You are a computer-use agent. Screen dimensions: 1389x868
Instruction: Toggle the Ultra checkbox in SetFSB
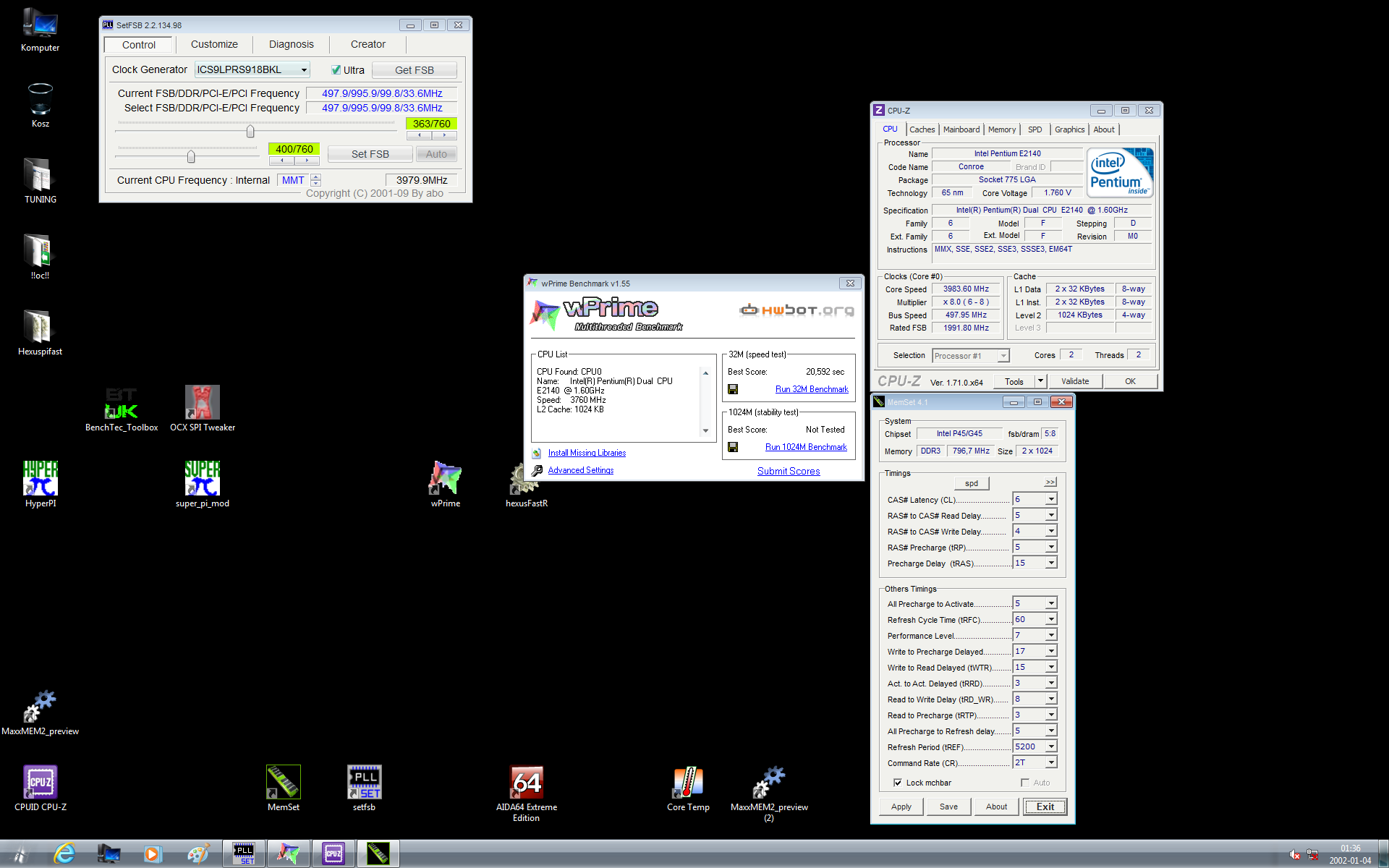[336, 70]
